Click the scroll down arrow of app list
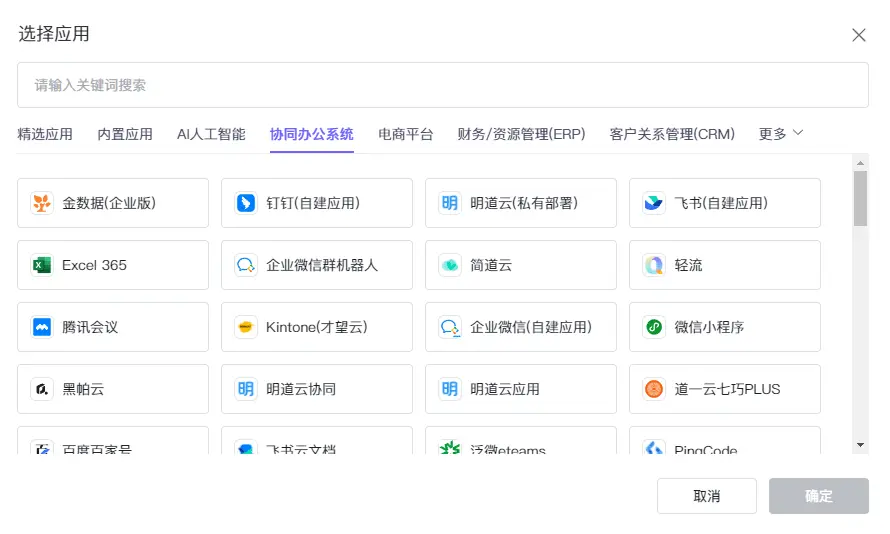This screenshot has width=890, height=534. (x=860, y=444)
